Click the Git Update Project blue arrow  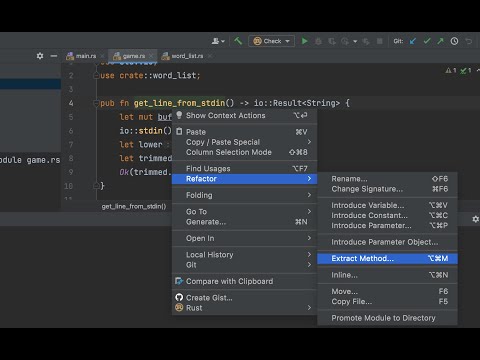pos(413,41)
